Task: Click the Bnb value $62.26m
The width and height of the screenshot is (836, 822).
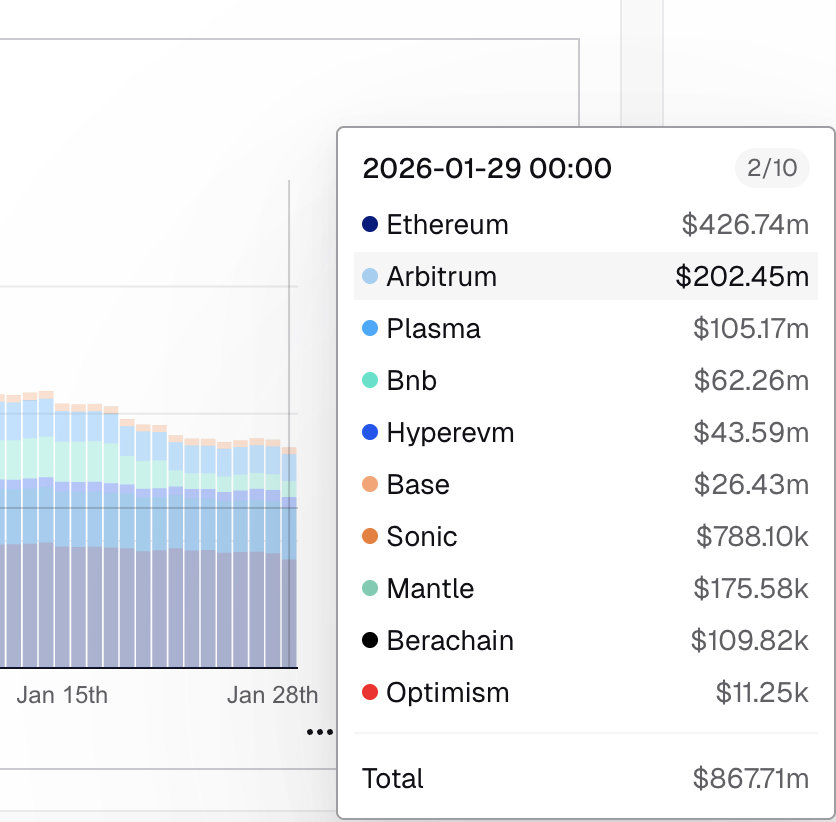Action: coord(751,380)
